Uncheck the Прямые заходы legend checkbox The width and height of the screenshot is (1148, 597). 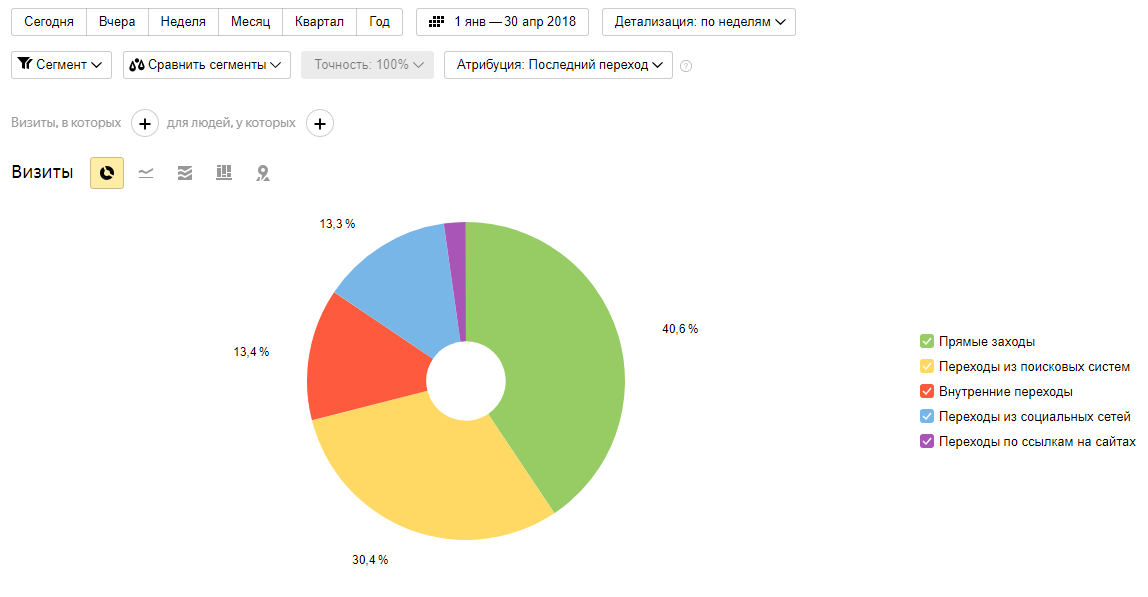927,341
